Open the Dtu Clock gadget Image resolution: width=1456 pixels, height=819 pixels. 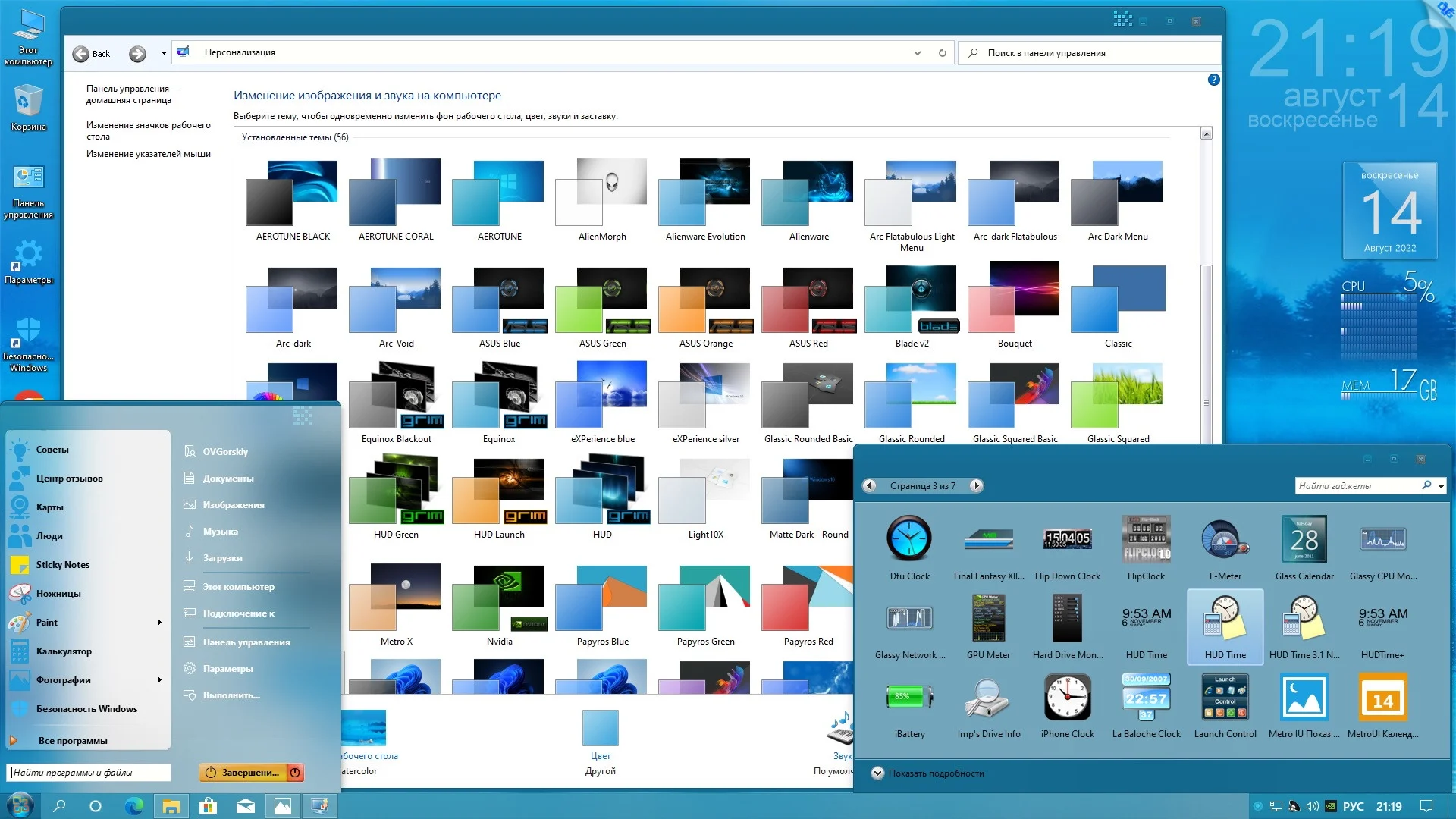908,540
